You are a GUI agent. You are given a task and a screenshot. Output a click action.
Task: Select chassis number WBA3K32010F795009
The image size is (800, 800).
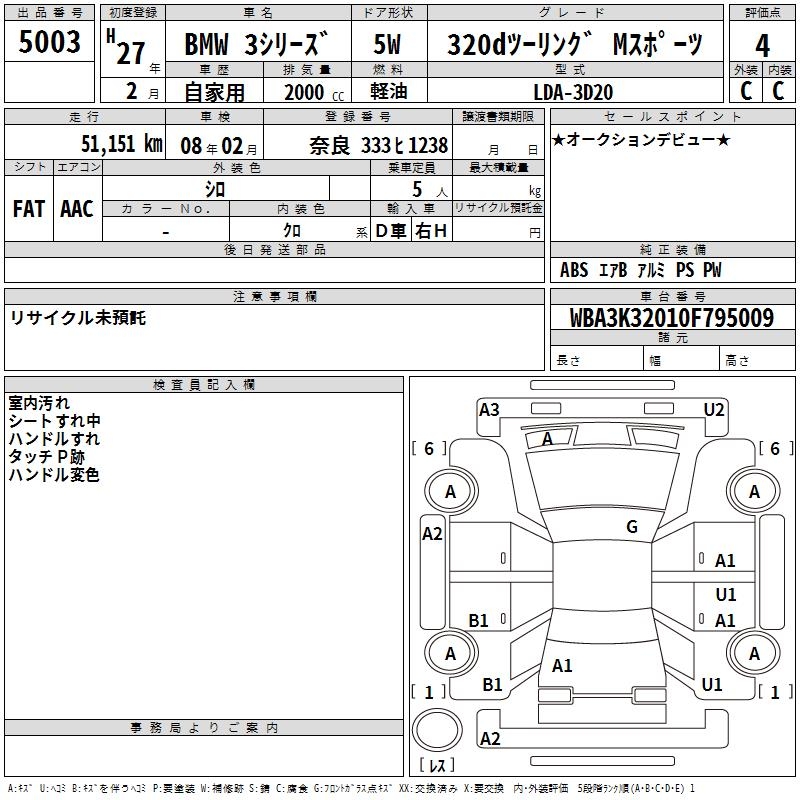coord(672,318)
